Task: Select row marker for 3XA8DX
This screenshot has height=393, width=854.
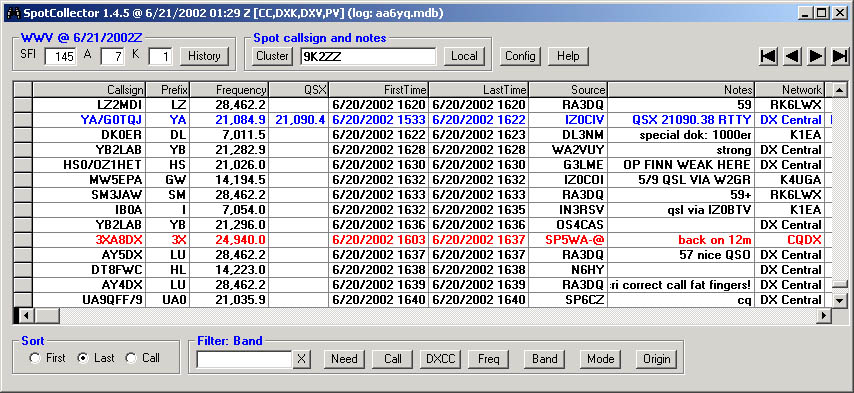Action: point(23,240)
